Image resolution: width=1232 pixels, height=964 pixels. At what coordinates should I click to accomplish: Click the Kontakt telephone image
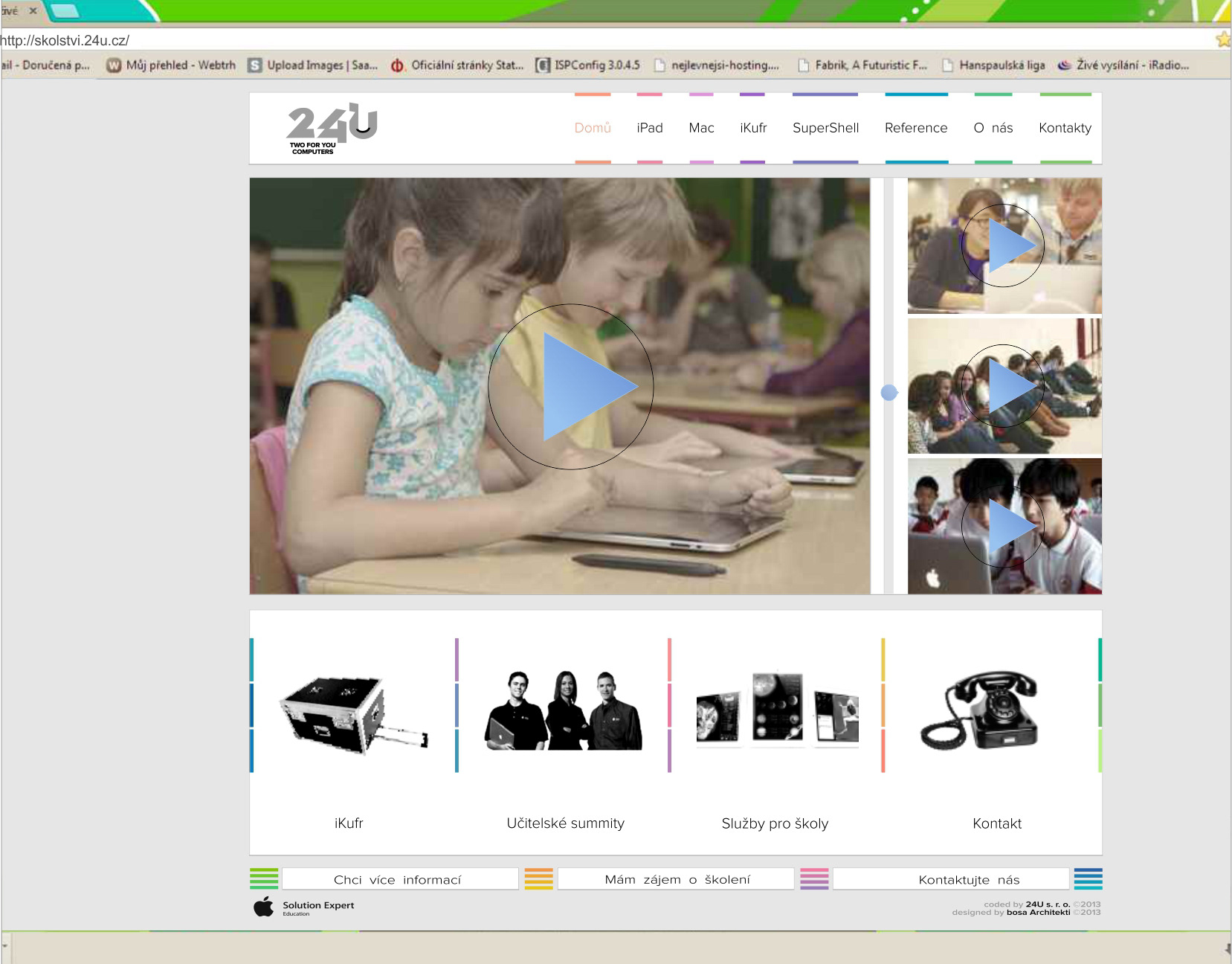(979, 710)
